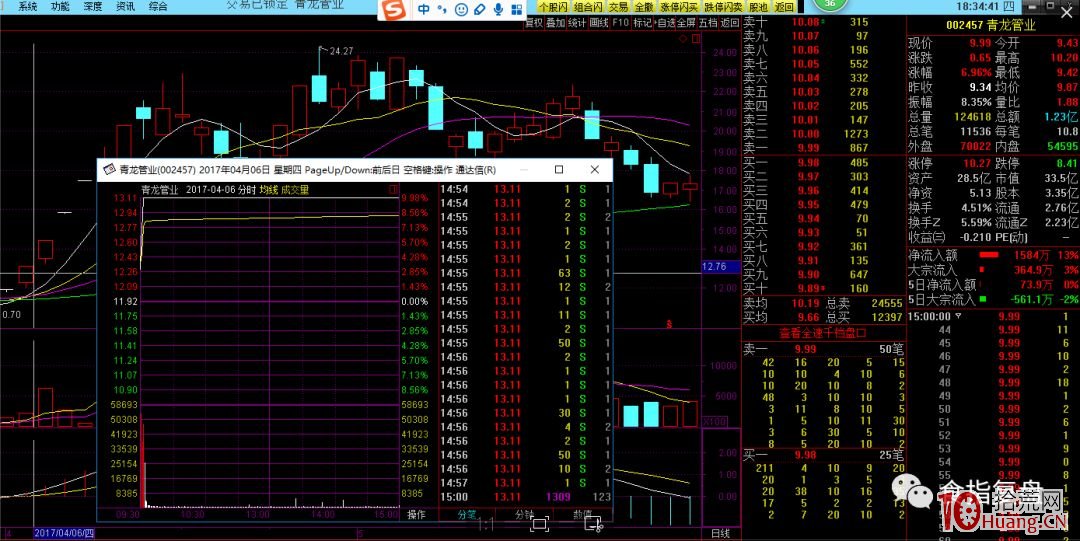Expand the 15:00:00 time dropdown arrow

[958, 316]
